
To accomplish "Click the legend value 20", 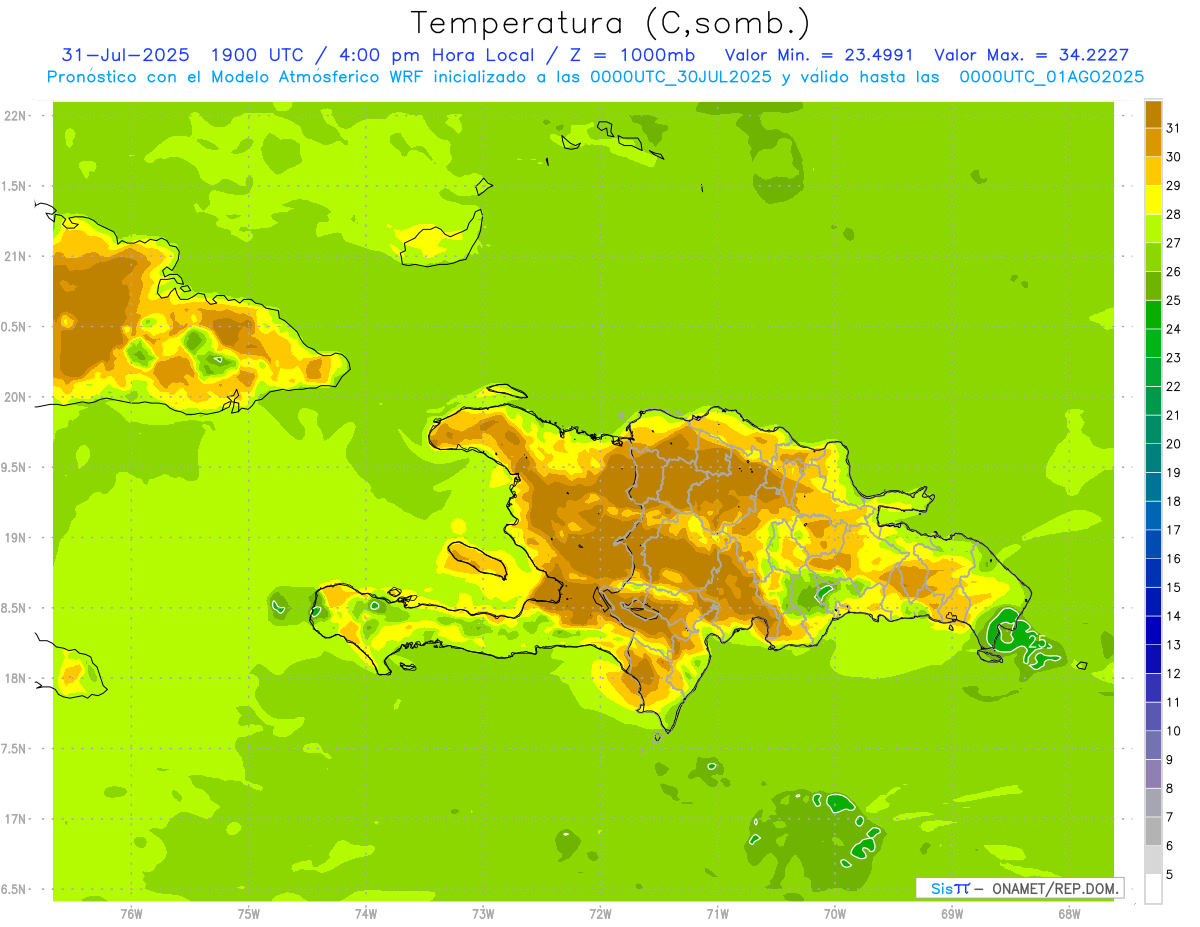I will pyautogui.click(x=1173, y=444).
